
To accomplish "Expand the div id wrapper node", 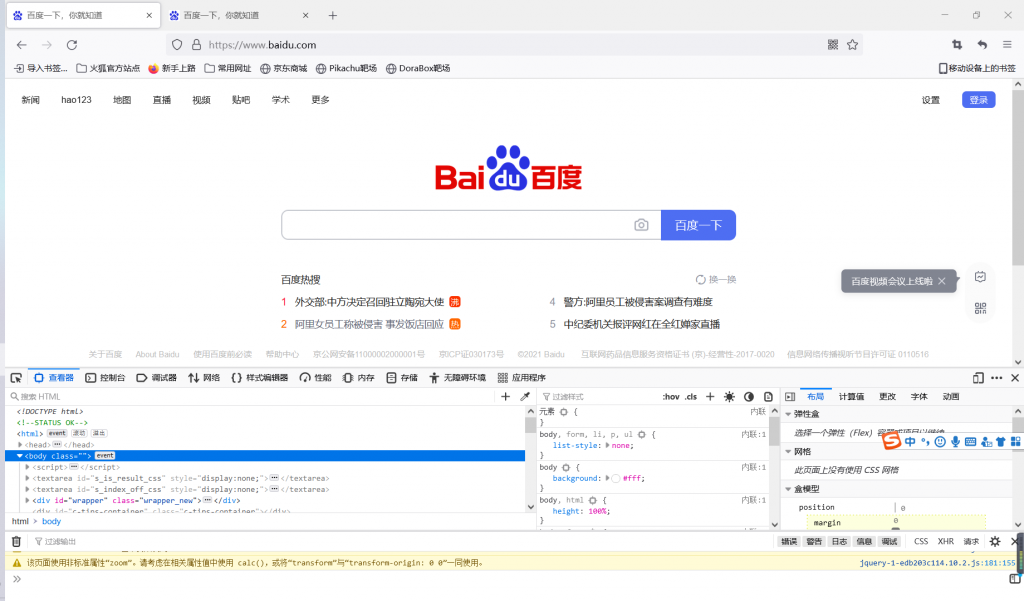I will click(27, 500).
